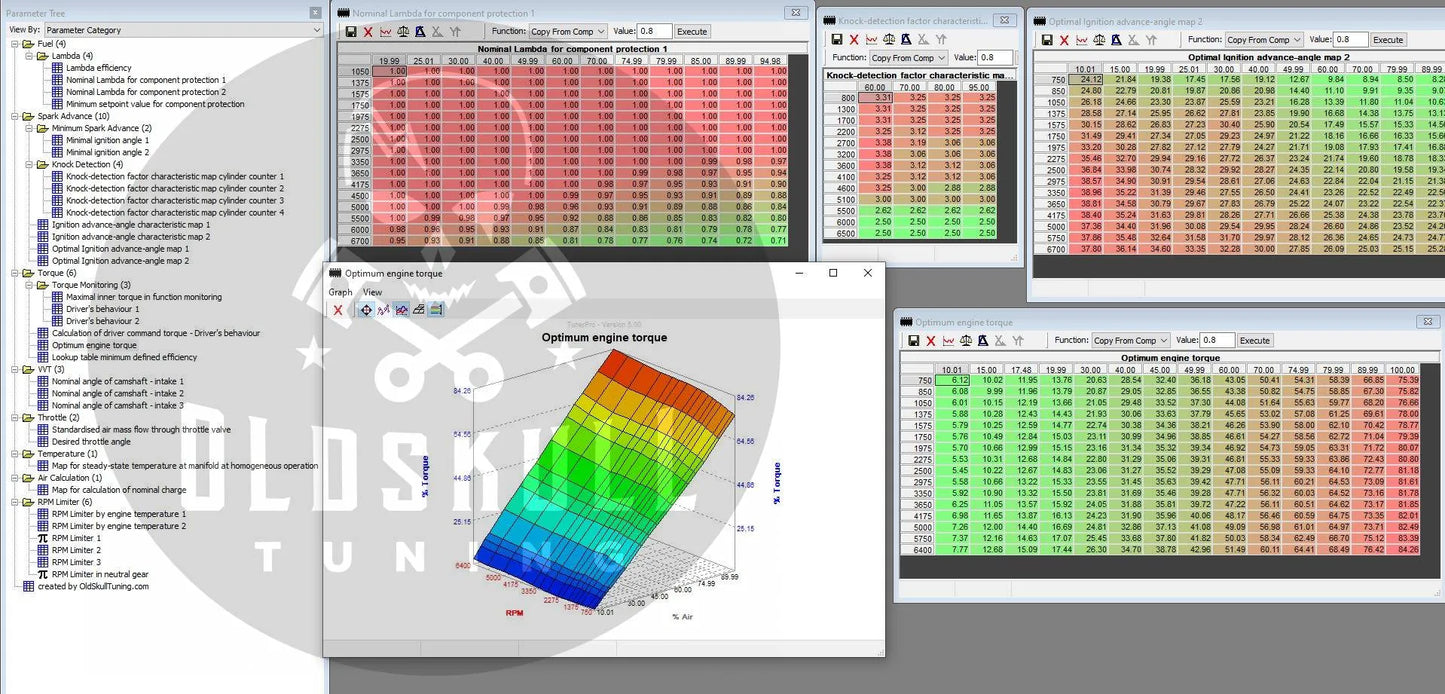Click the color legend icon in graph toolbar
The image size is (1445, 694).
(x=436, y=310)
